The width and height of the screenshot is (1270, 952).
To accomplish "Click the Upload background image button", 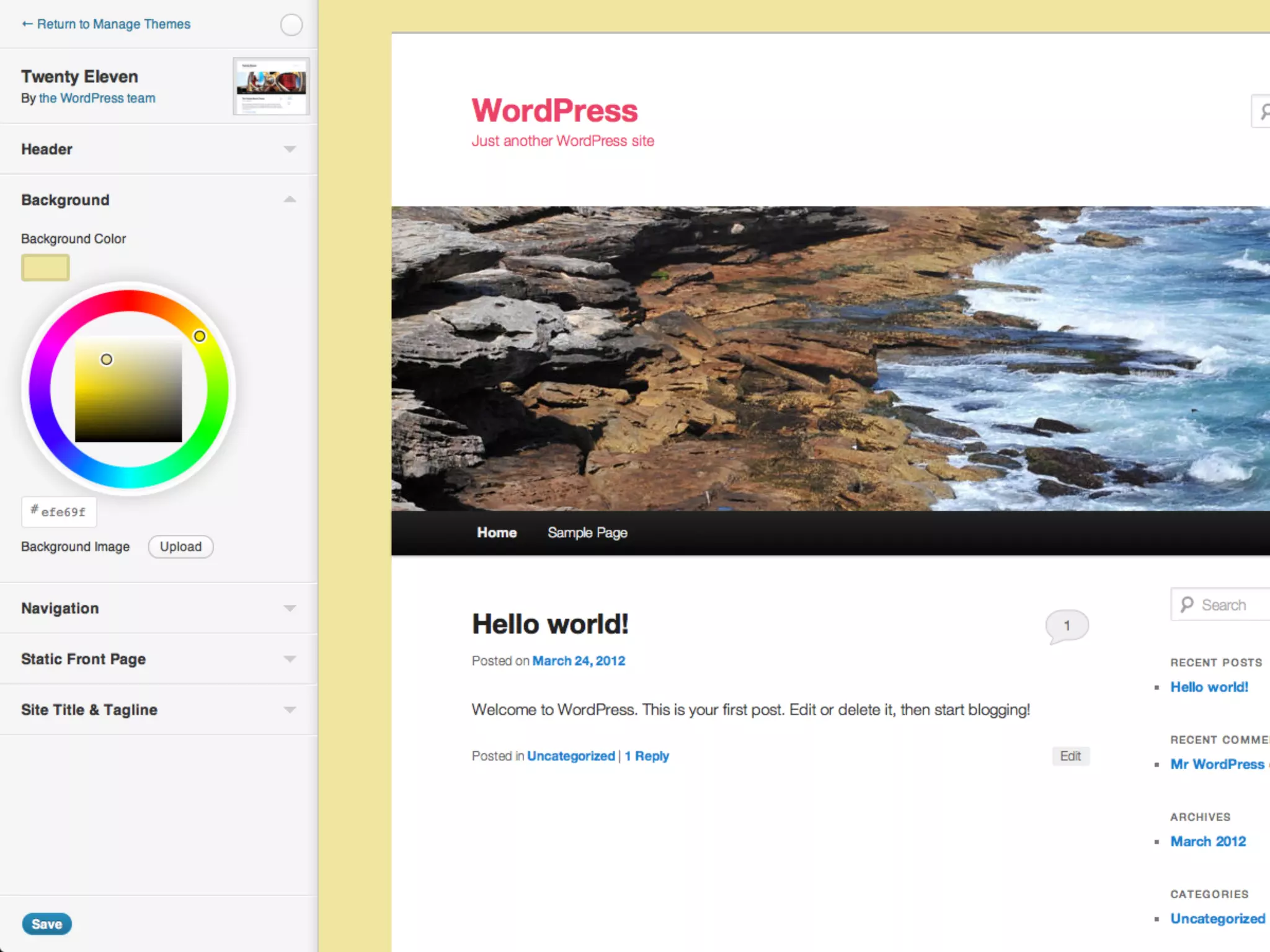I will 180,547.
